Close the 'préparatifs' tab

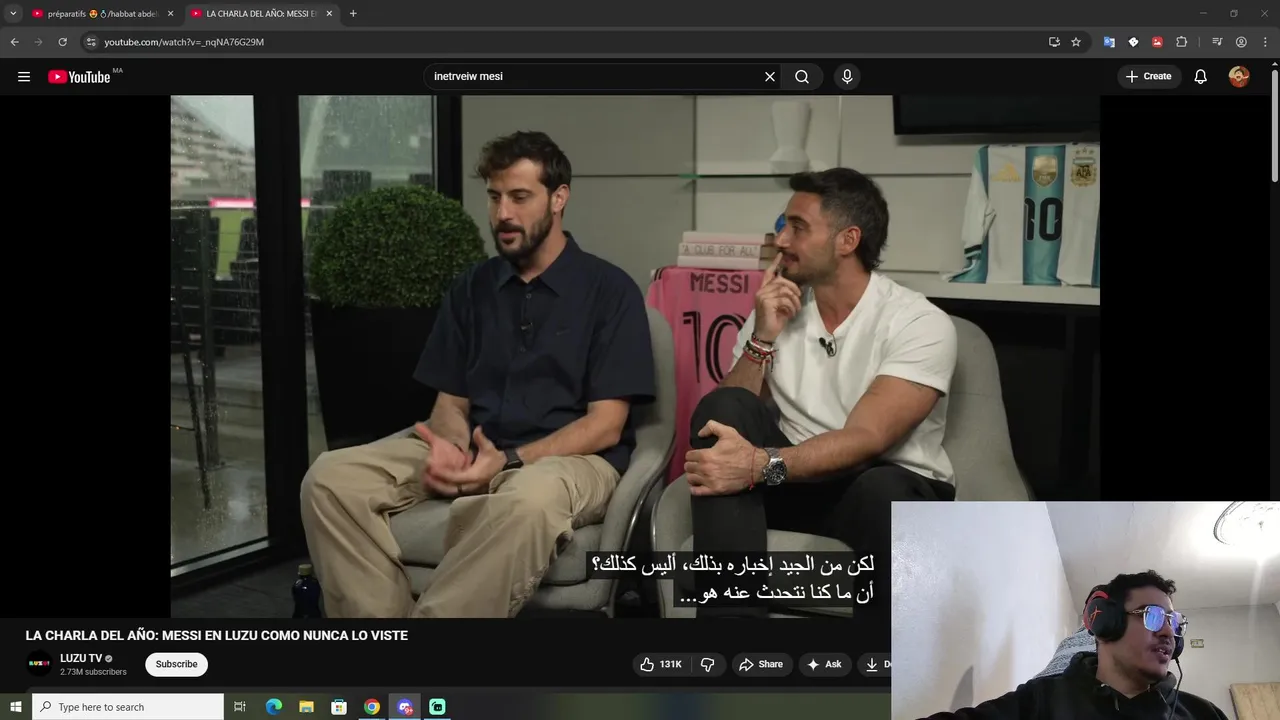coord(170,14)
